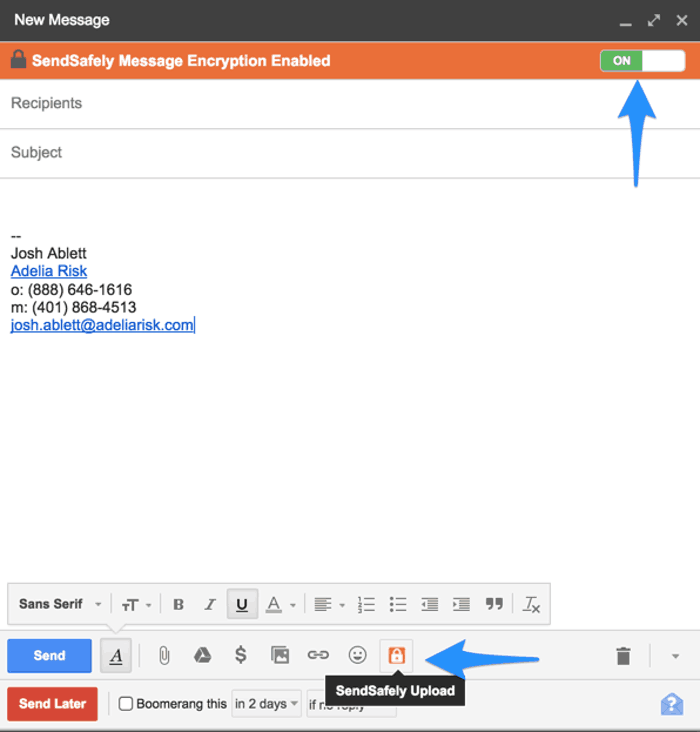Open the more options arrow
700x732 pixels.
click(675, 656)
